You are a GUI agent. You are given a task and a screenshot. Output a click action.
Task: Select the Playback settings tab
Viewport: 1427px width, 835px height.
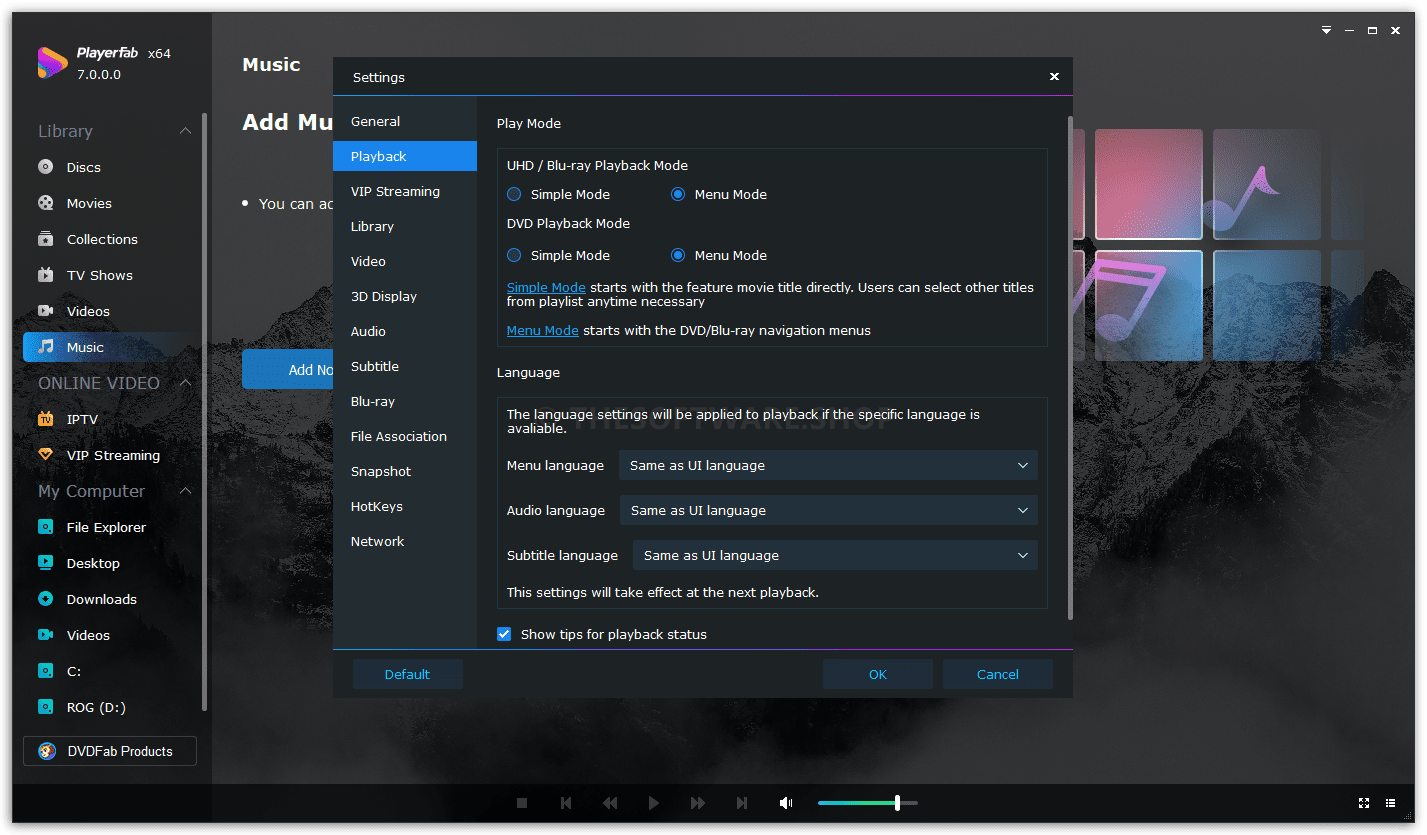405,157
